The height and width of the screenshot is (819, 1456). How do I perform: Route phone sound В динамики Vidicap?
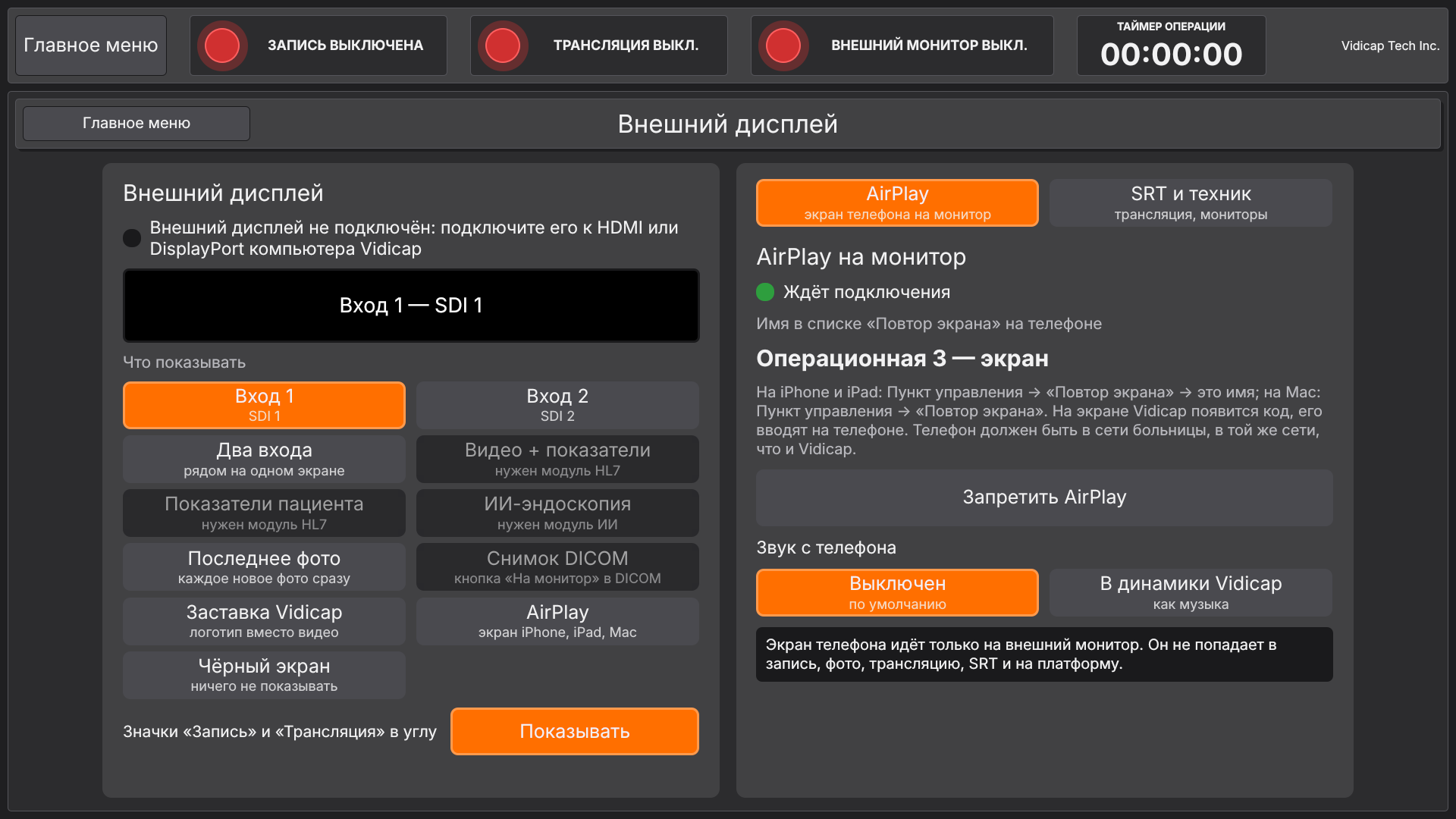1191,592
